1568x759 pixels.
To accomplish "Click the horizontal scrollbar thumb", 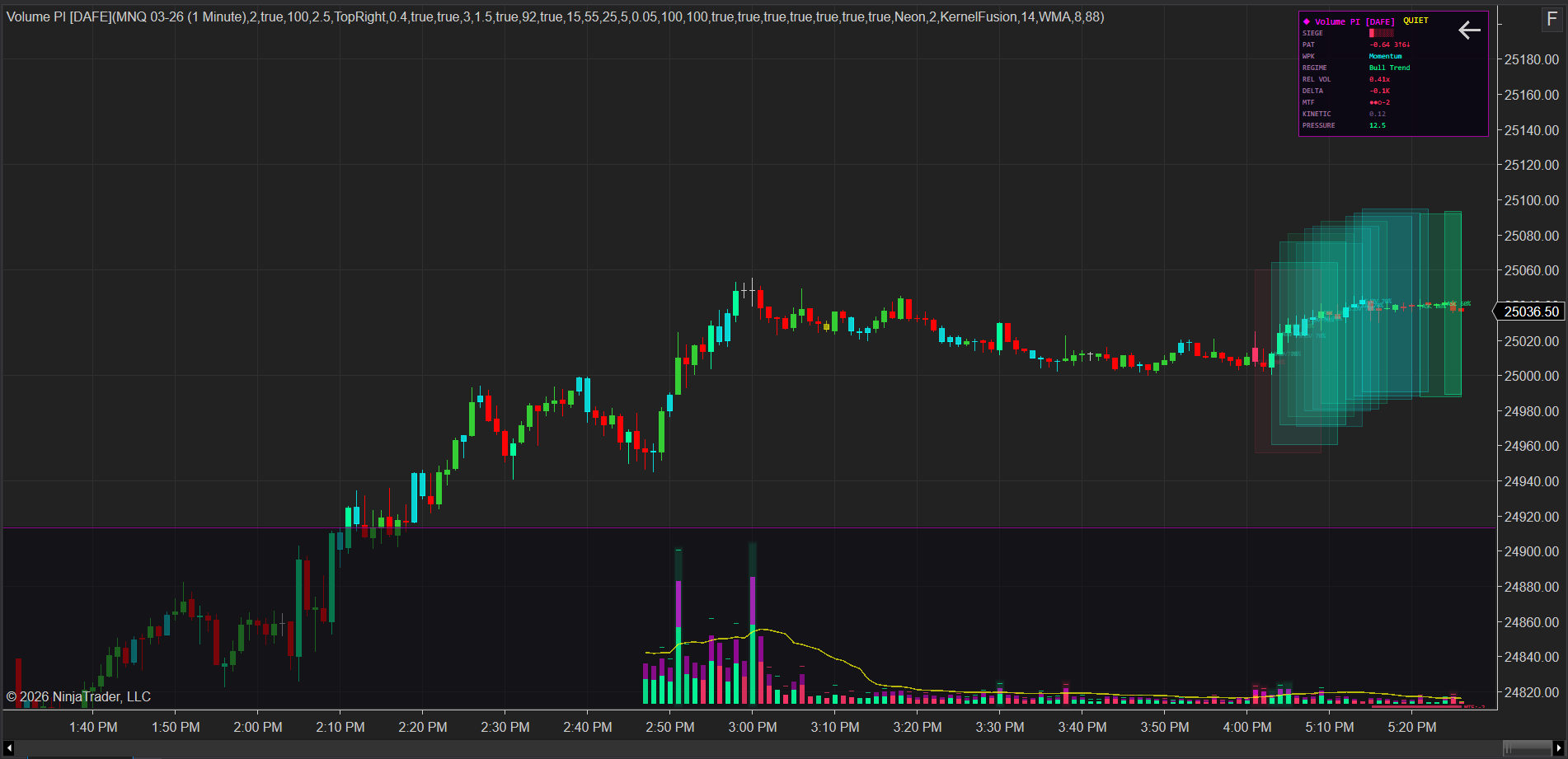I will pos(1526,748).
